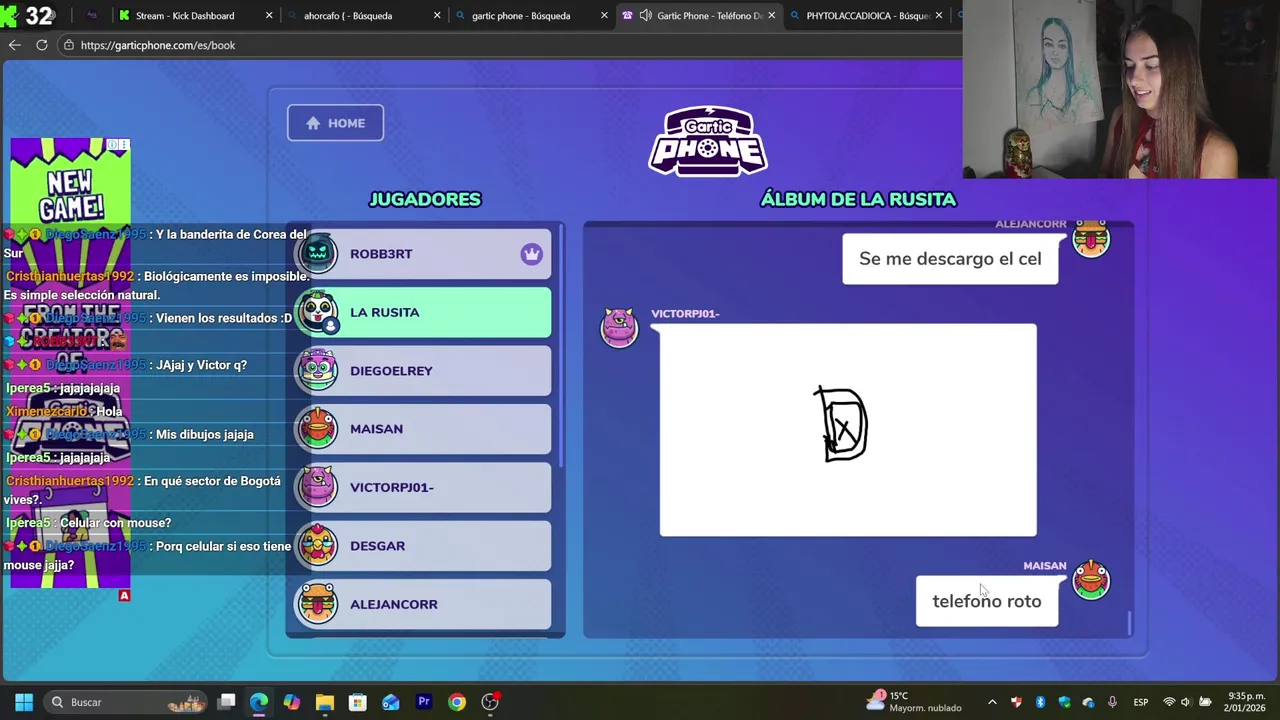
Task: Click ALEJANCORR's avatar in the player list
Action: pyautogui.click(x=318, y=603)
